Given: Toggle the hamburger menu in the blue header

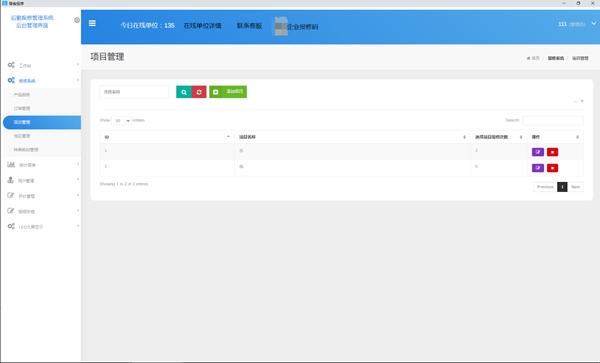Looking at the screenshot, I should [x=92, y=23].
